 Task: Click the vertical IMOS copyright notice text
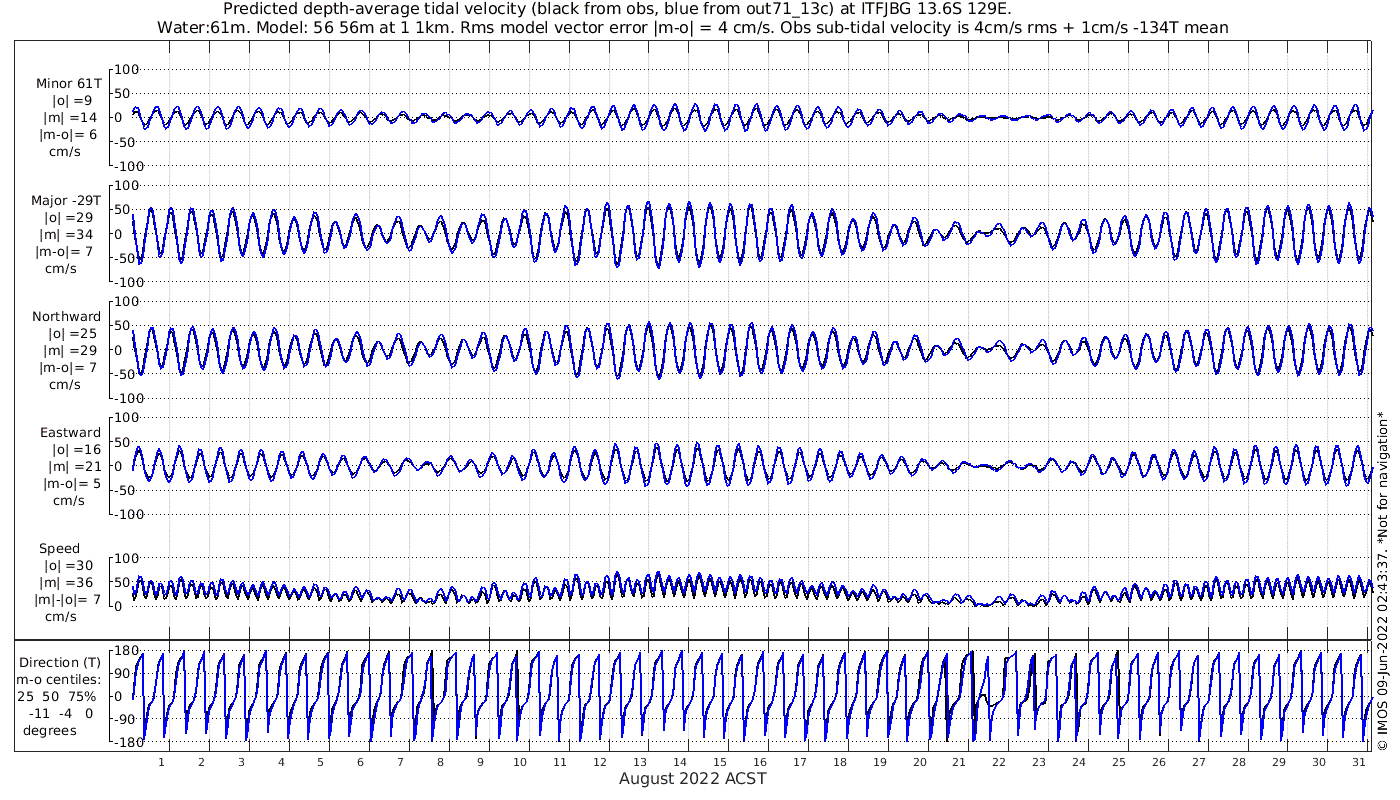[1383, 582]
